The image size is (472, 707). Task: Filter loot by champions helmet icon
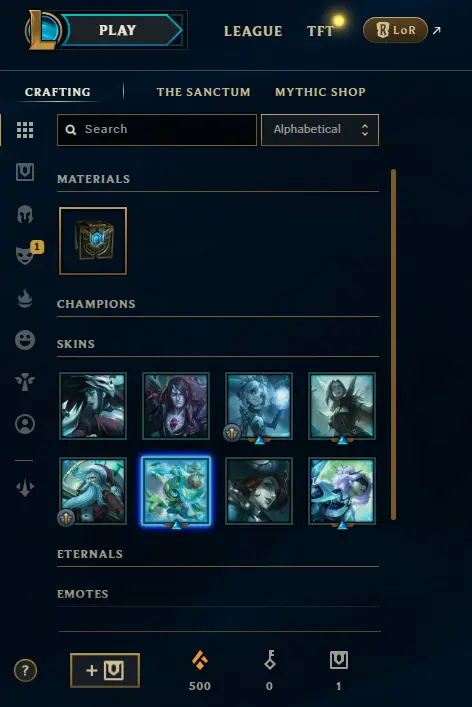(x=25, y=214)
